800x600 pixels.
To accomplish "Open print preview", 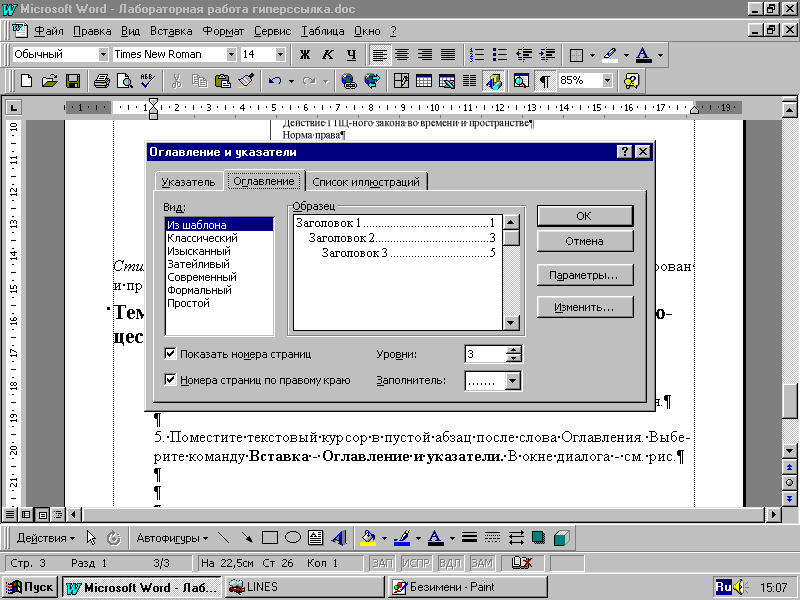I will [x=124, y=81].
